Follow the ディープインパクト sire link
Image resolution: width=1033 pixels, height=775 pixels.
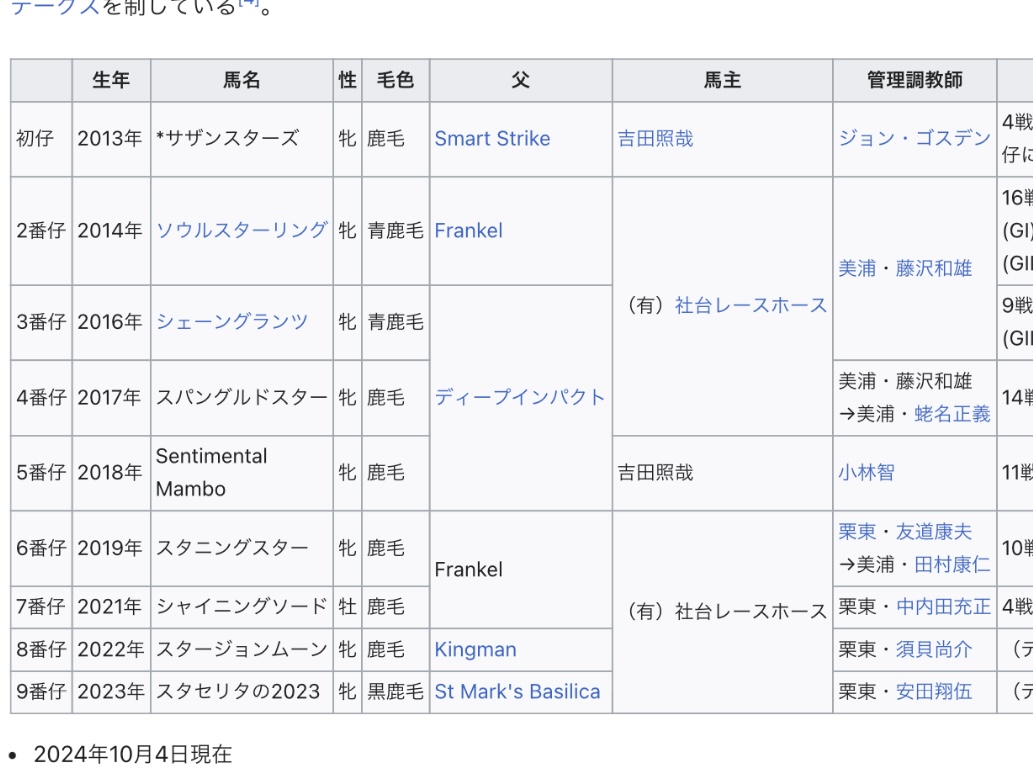[520, 397]
